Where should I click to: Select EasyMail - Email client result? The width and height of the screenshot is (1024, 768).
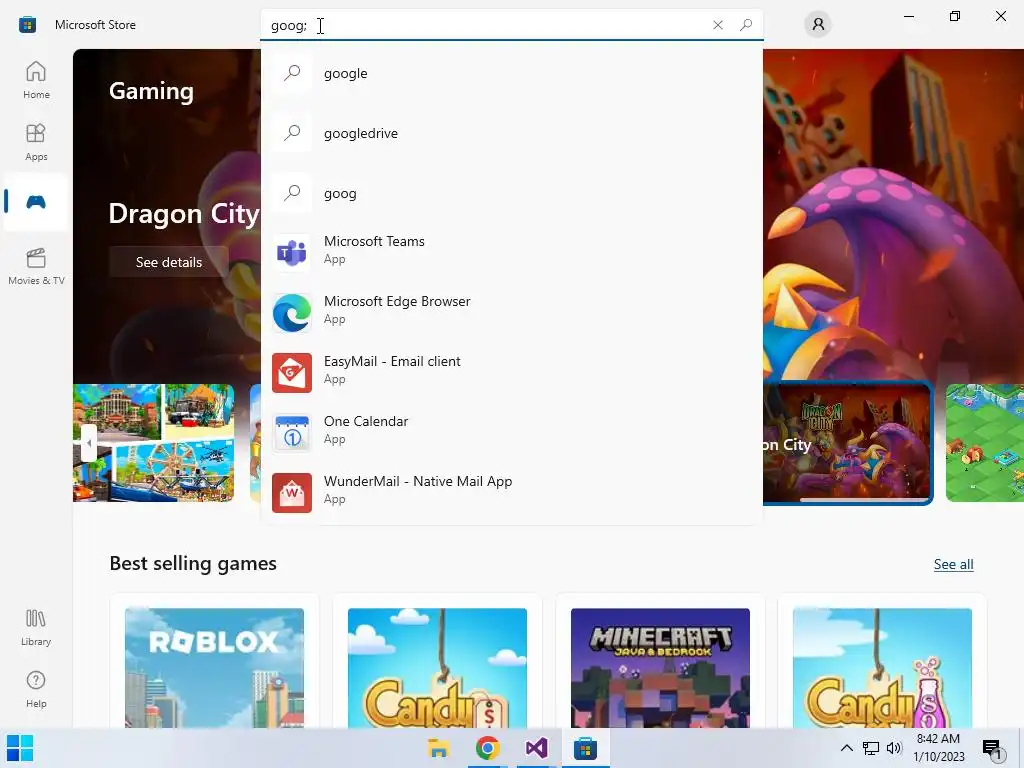[x=511, y=372]
